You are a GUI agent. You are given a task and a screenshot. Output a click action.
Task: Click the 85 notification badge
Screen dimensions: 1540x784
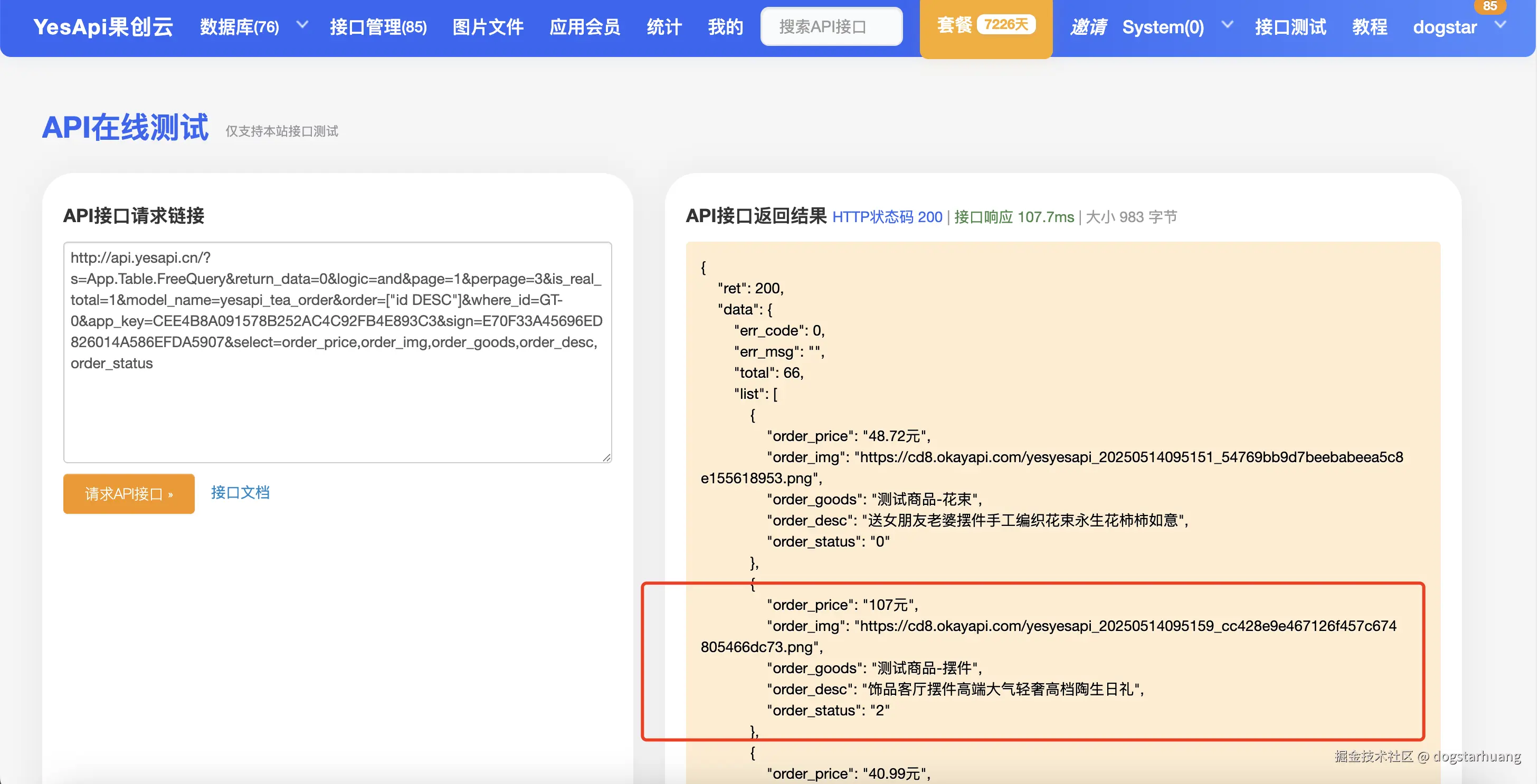tap(1489, 6)
